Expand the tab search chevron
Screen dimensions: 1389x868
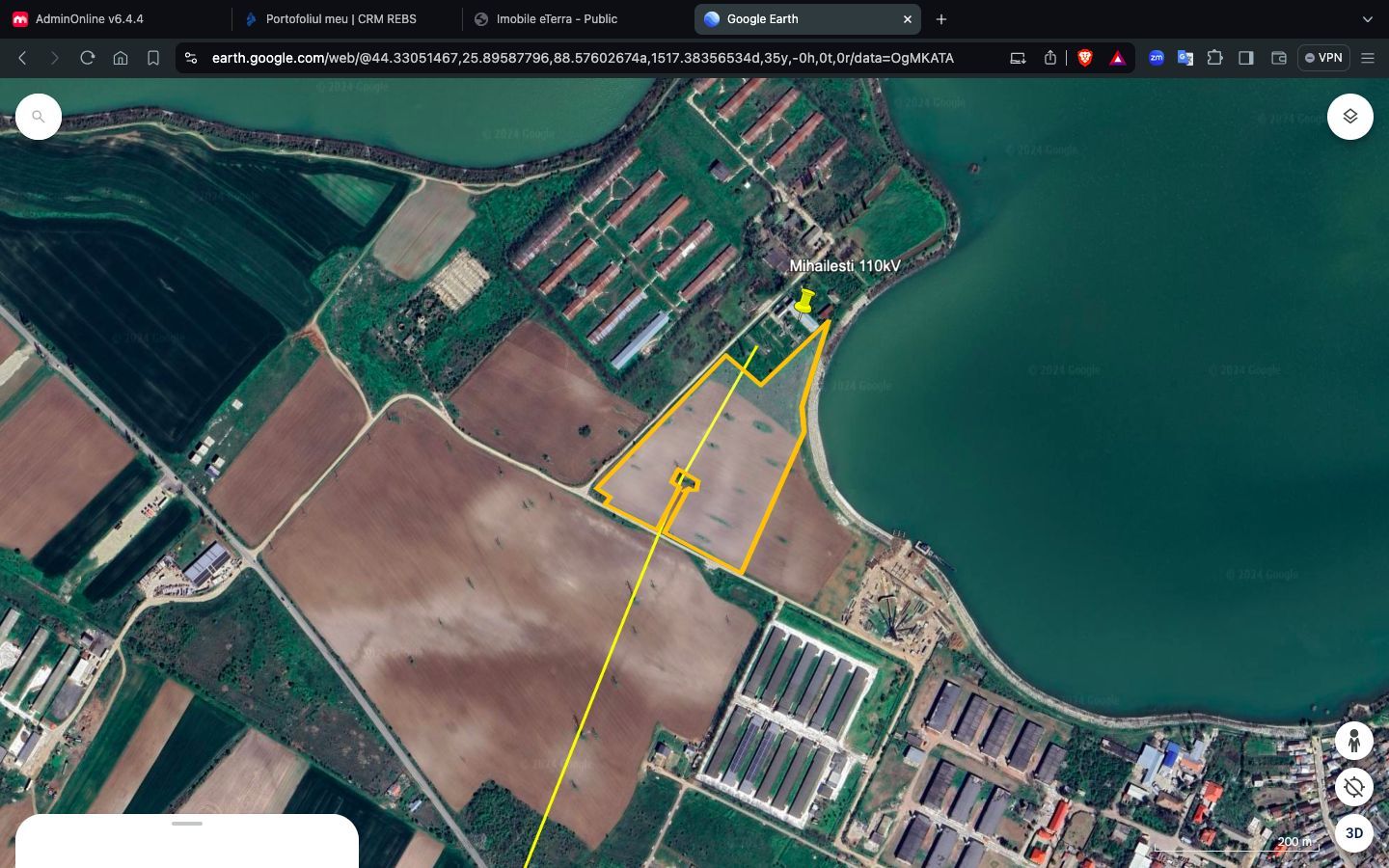tap(1367, 19)
